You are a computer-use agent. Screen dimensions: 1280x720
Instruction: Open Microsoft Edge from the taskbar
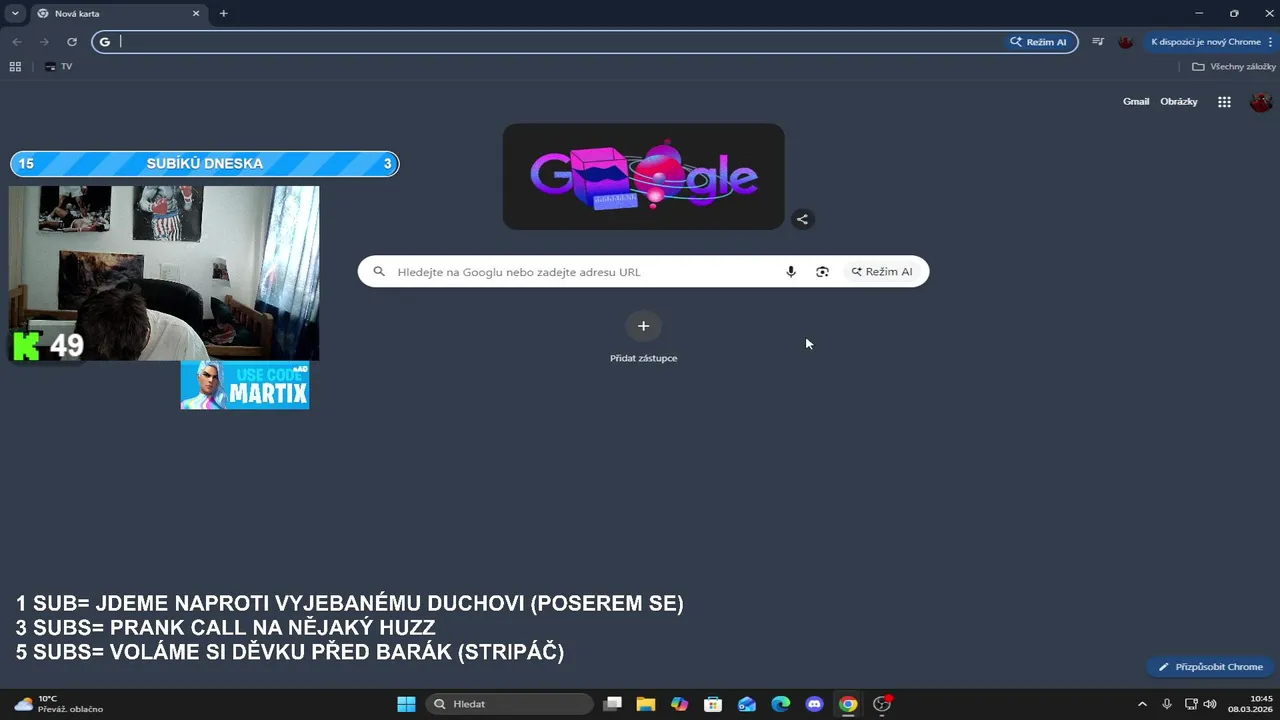point(781,704)
